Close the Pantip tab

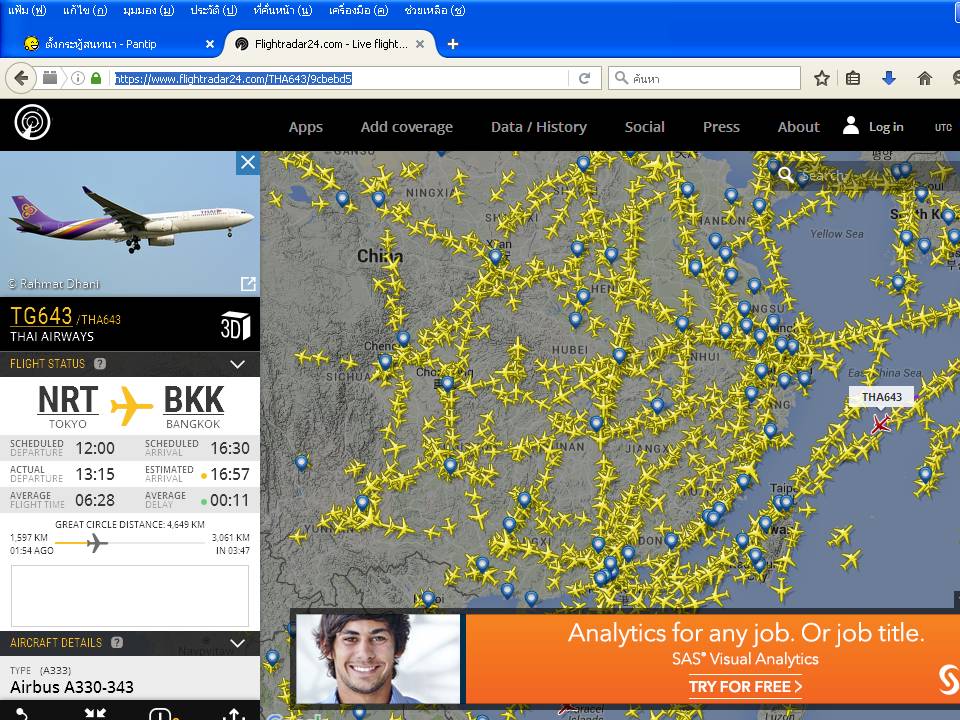[x=209, y=44]
